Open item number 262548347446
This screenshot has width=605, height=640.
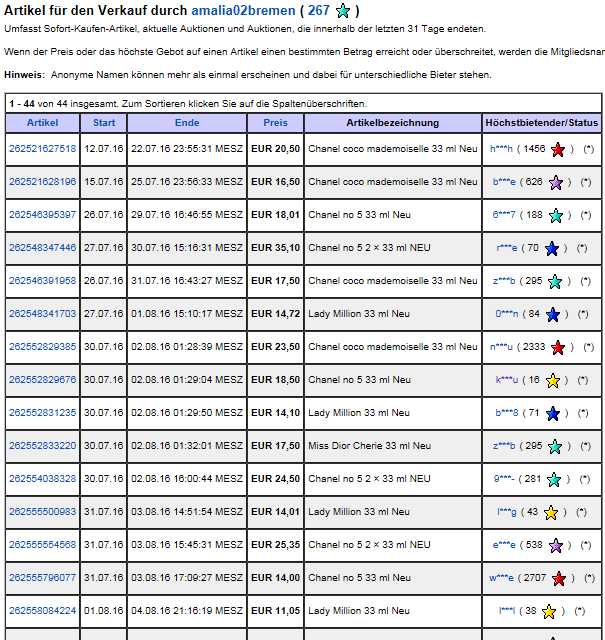tap(42, 248)
